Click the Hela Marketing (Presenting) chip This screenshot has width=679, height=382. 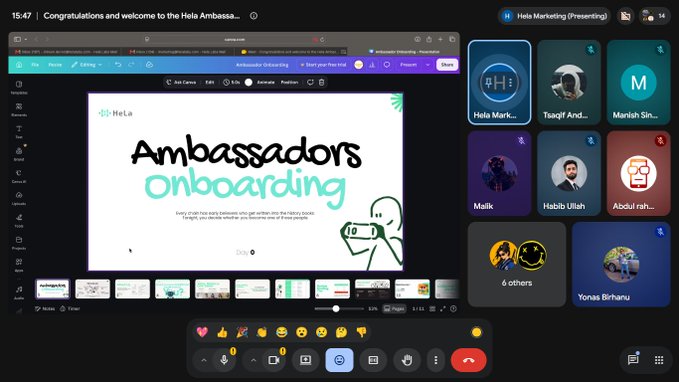pyautogui.click(x=554, y=16)
